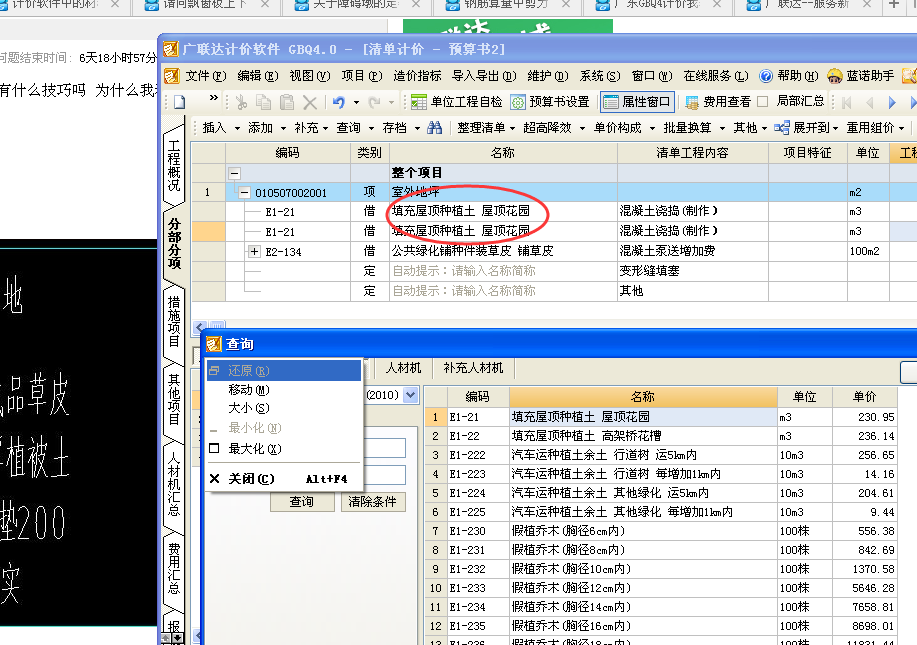
Task: Open the 插入 dropdown arrow
Action: [237, 128]
